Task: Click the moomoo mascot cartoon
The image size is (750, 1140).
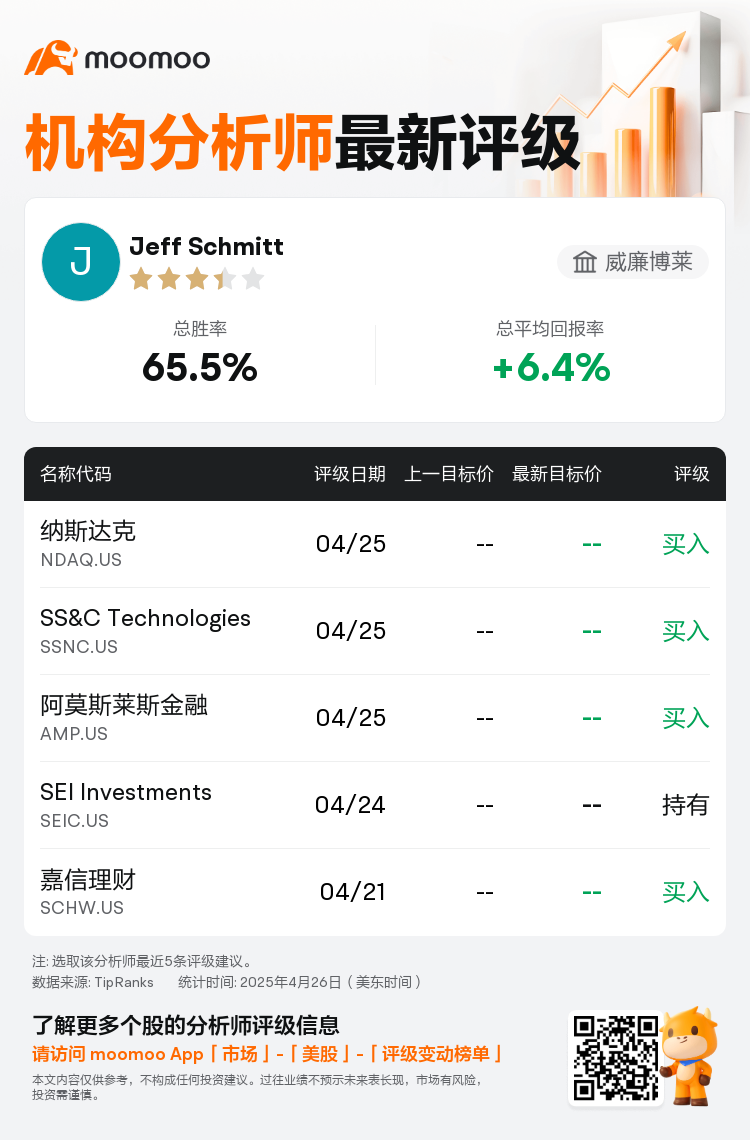Action: pyautogui.click(x=690, y=1055)
